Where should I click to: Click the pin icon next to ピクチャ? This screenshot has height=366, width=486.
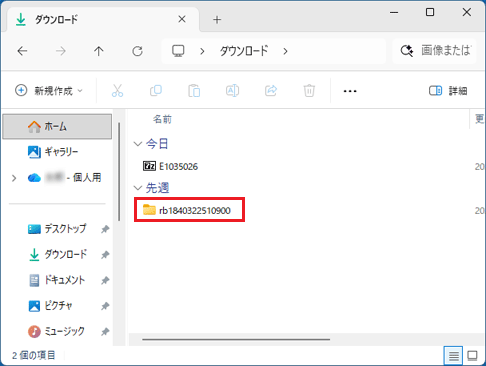coord(105,306)
